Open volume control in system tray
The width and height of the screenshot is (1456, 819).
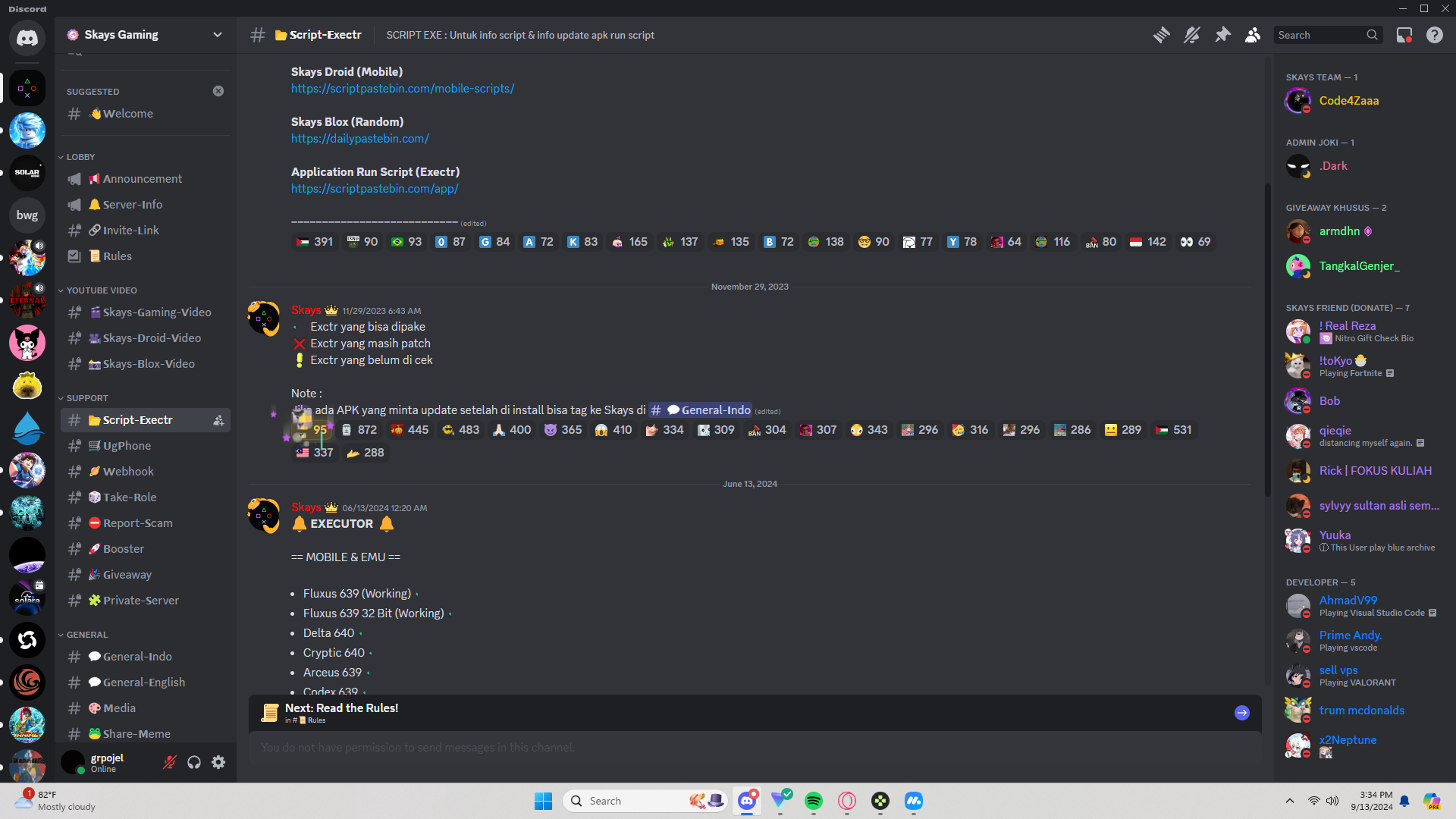click(1332, 801)
